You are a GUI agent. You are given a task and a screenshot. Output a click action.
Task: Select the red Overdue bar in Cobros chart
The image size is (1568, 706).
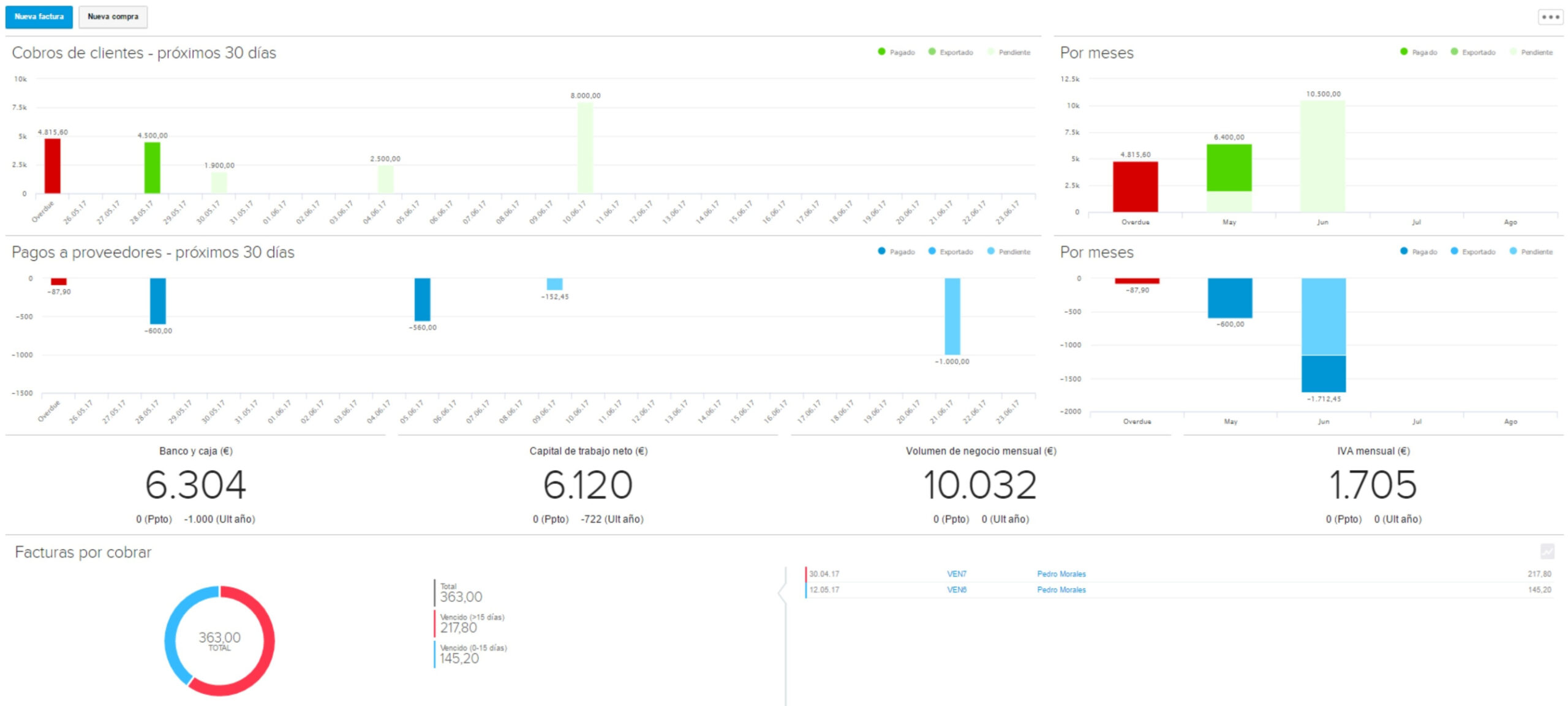click(x=52, y=165)
